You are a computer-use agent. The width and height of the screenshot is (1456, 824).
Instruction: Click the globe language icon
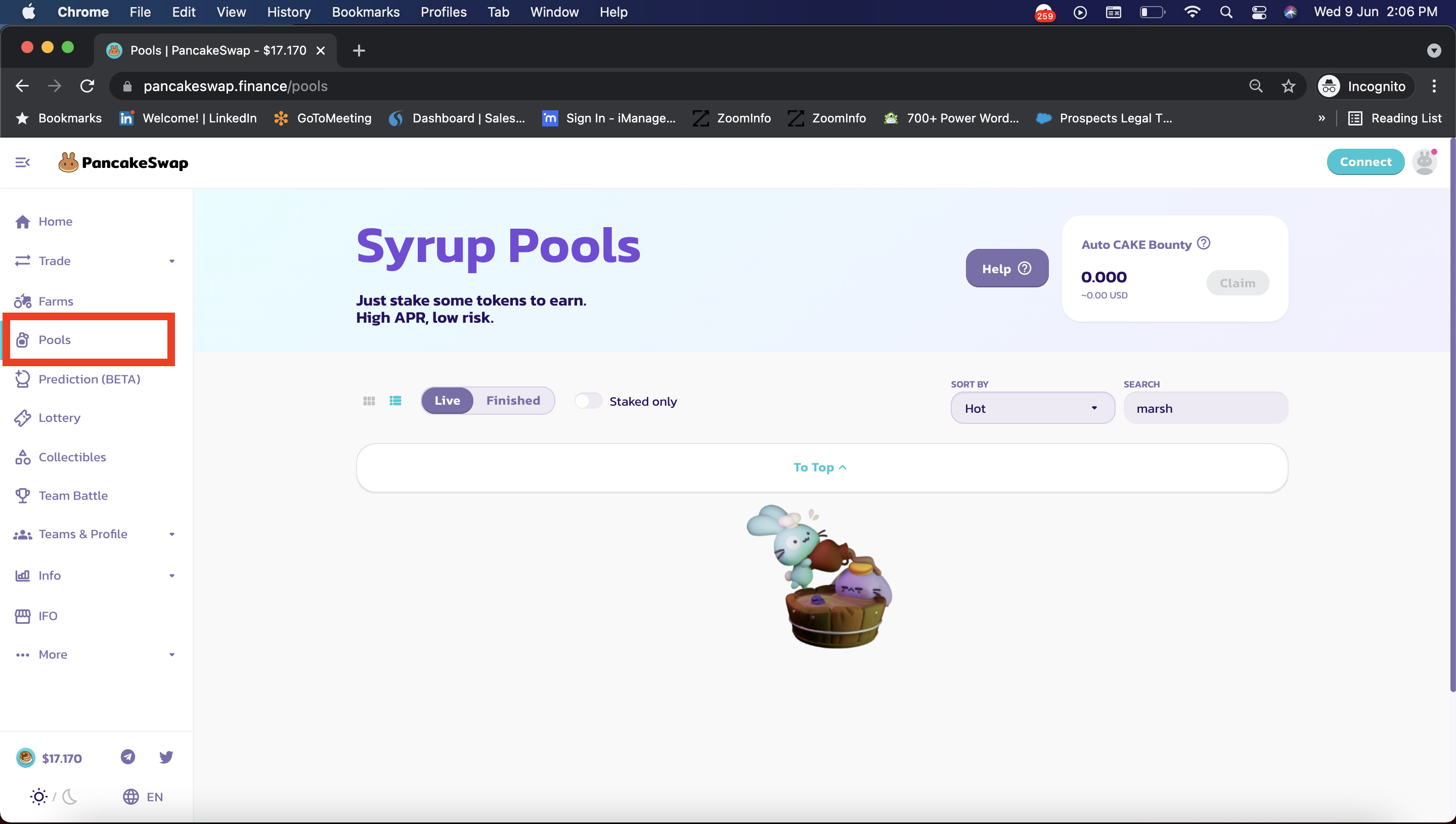click(x=130, y=796)
